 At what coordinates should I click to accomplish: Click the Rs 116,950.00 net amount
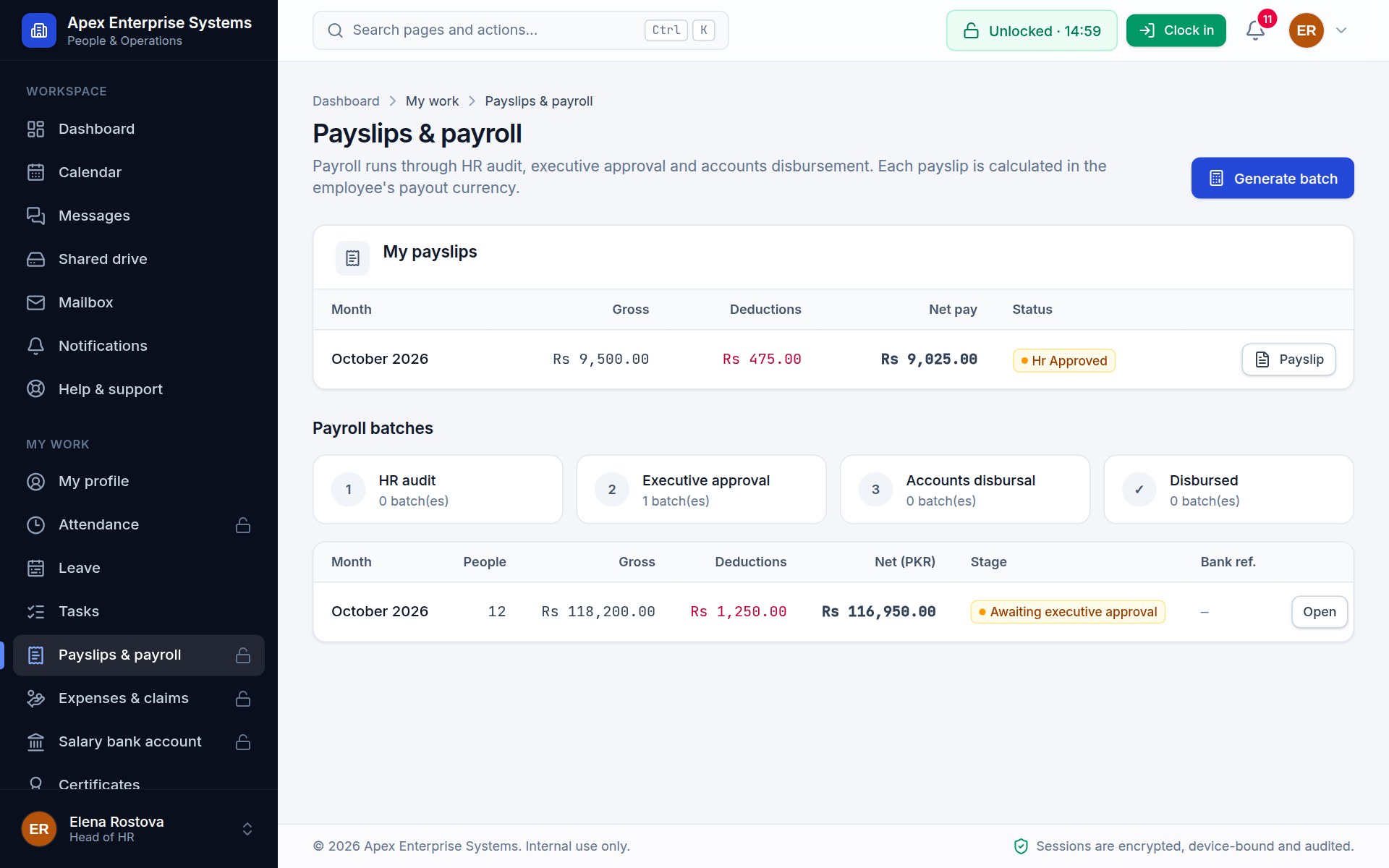click(x=878, y=612)
